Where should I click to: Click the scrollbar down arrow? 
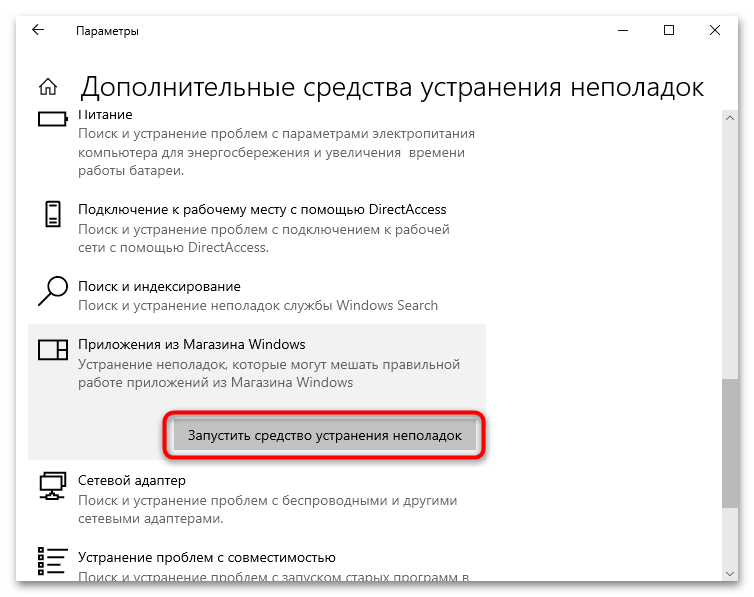(730, 574)
